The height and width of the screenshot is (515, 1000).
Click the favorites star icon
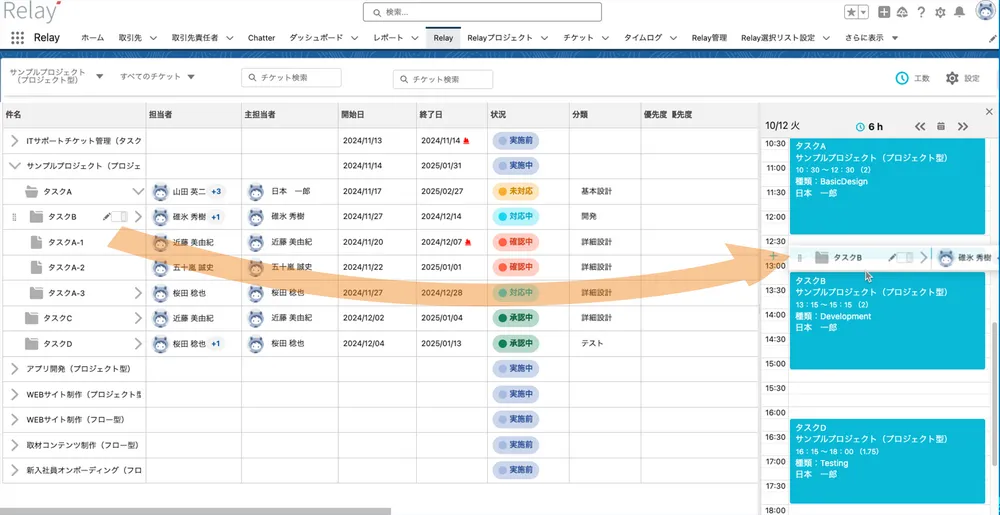(x=851, y=12)
